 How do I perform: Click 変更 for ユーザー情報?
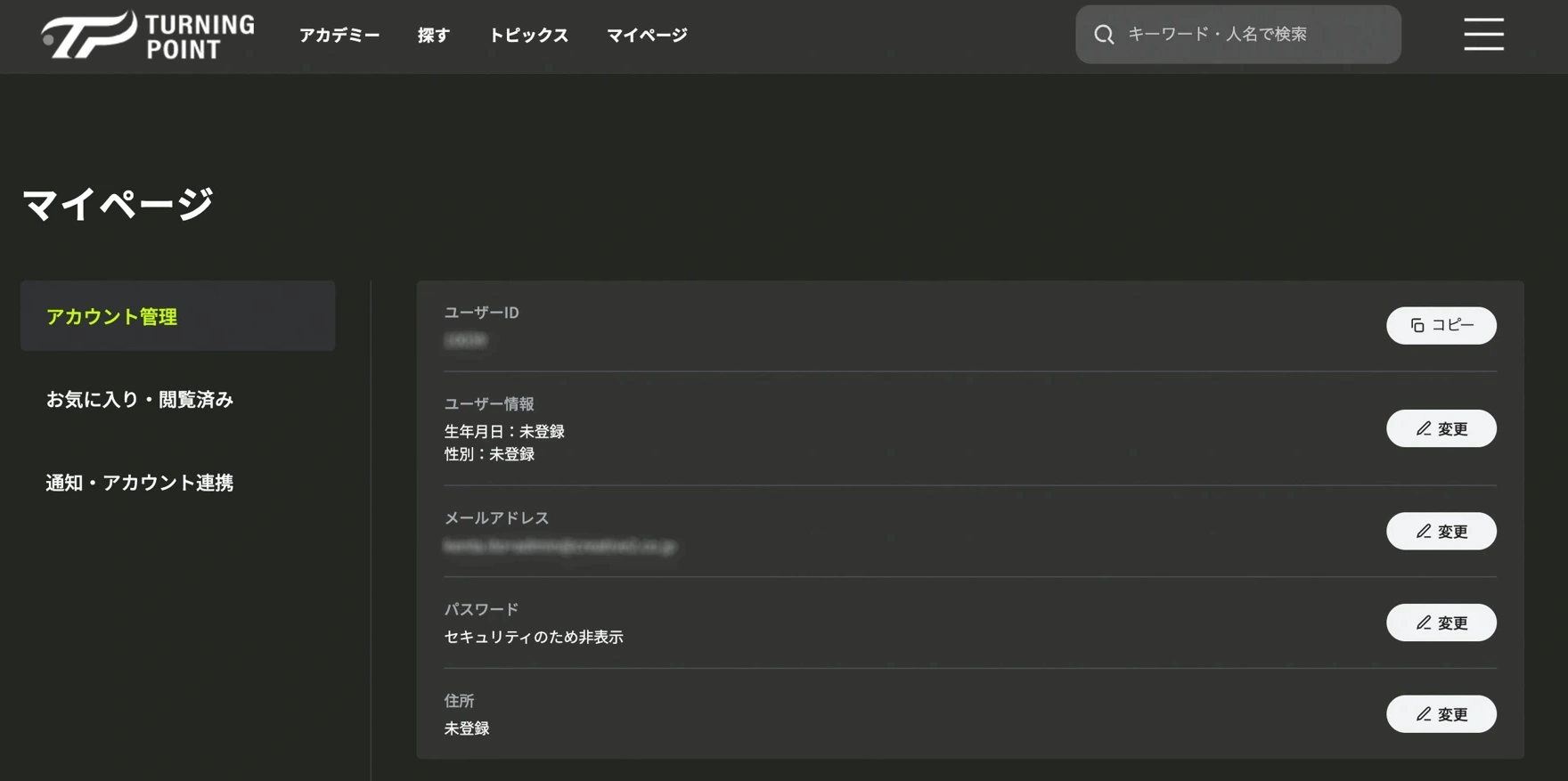1441,428
